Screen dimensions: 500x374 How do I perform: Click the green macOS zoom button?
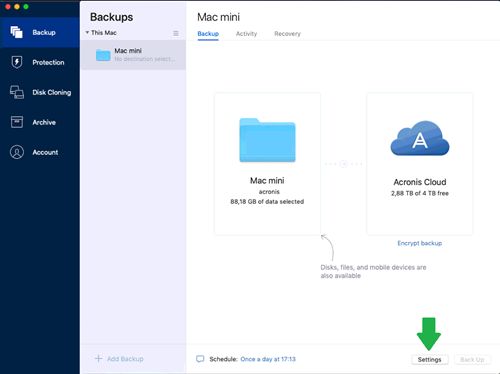point(26,7)
